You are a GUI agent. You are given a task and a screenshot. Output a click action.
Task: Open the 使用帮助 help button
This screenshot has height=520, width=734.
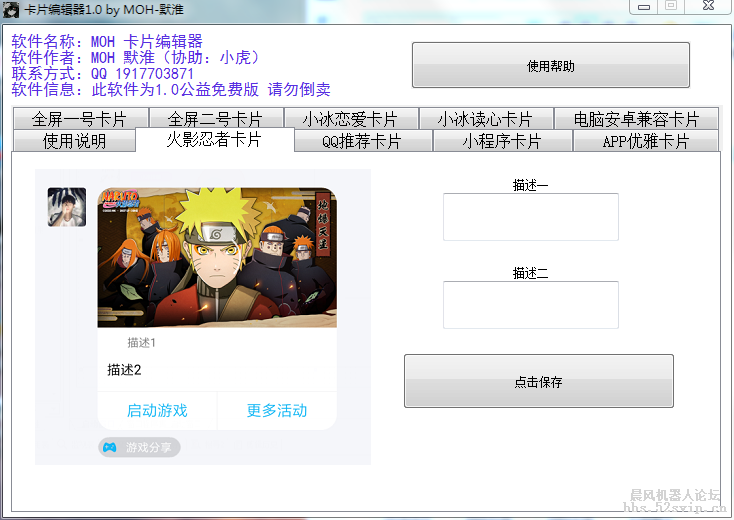click(x=550, y=66)
